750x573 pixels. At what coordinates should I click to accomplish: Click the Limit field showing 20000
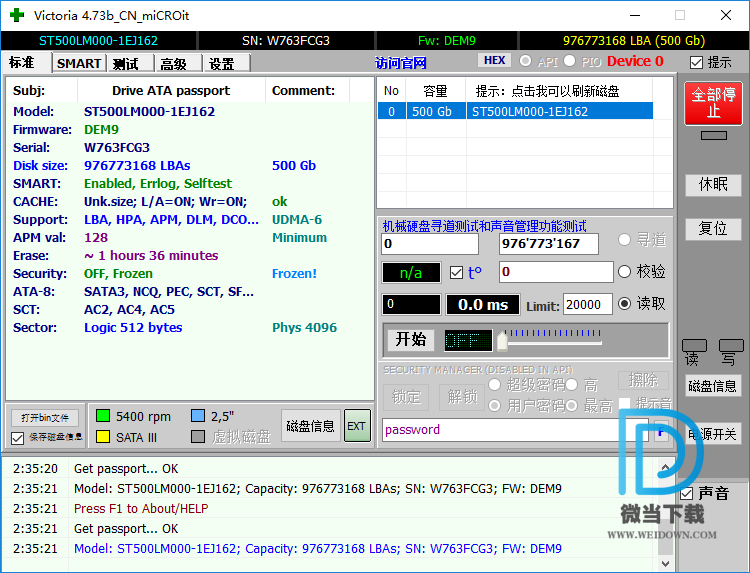(587, 305)
